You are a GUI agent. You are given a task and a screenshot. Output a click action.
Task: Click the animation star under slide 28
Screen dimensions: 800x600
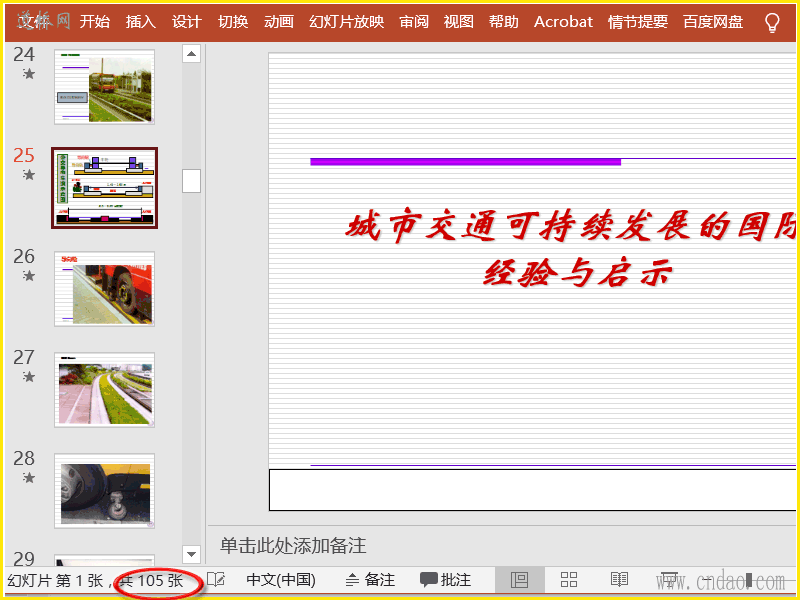click(29, 478)
